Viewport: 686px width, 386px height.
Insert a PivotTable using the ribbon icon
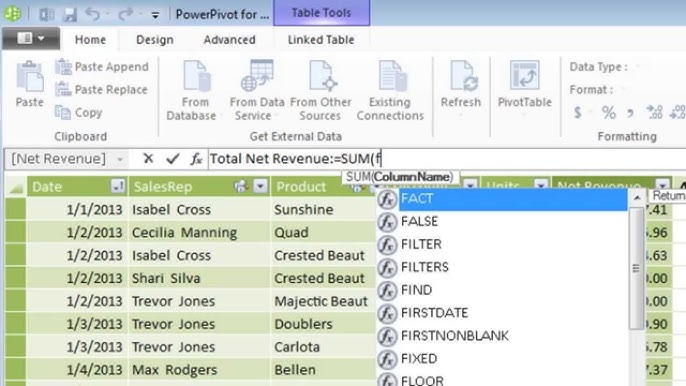tap(525, 76)
